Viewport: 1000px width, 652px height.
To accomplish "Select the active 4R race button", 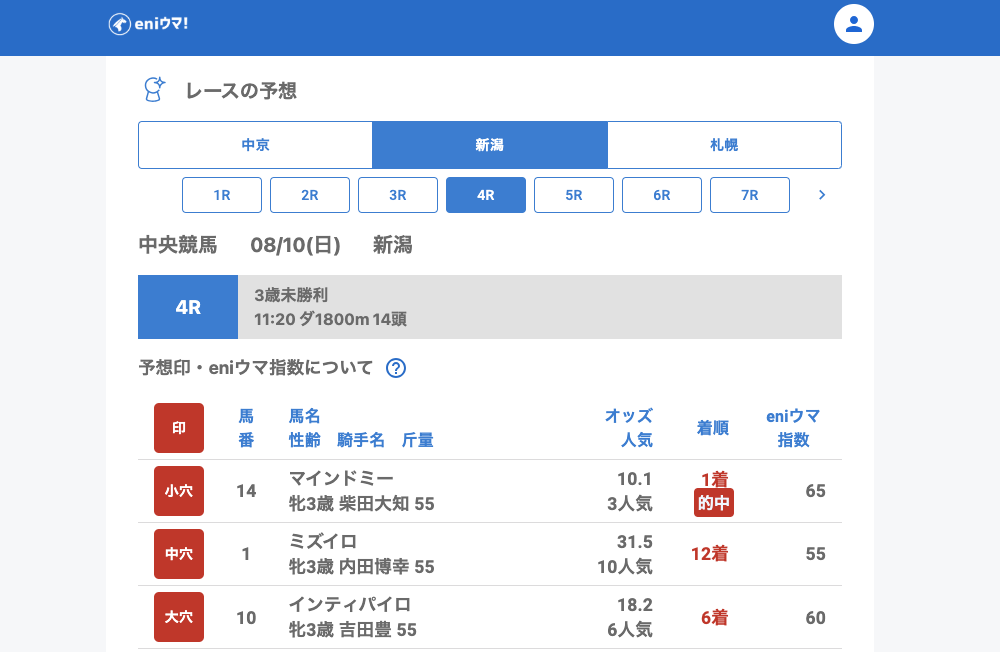I will coord(486,195).
